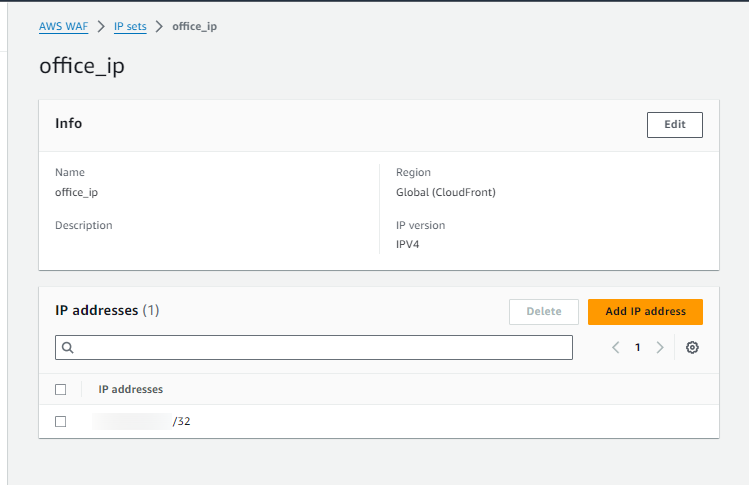Click breadcrumb chevron after AWS WAF

pyautogui.click(x=101, y=26)
